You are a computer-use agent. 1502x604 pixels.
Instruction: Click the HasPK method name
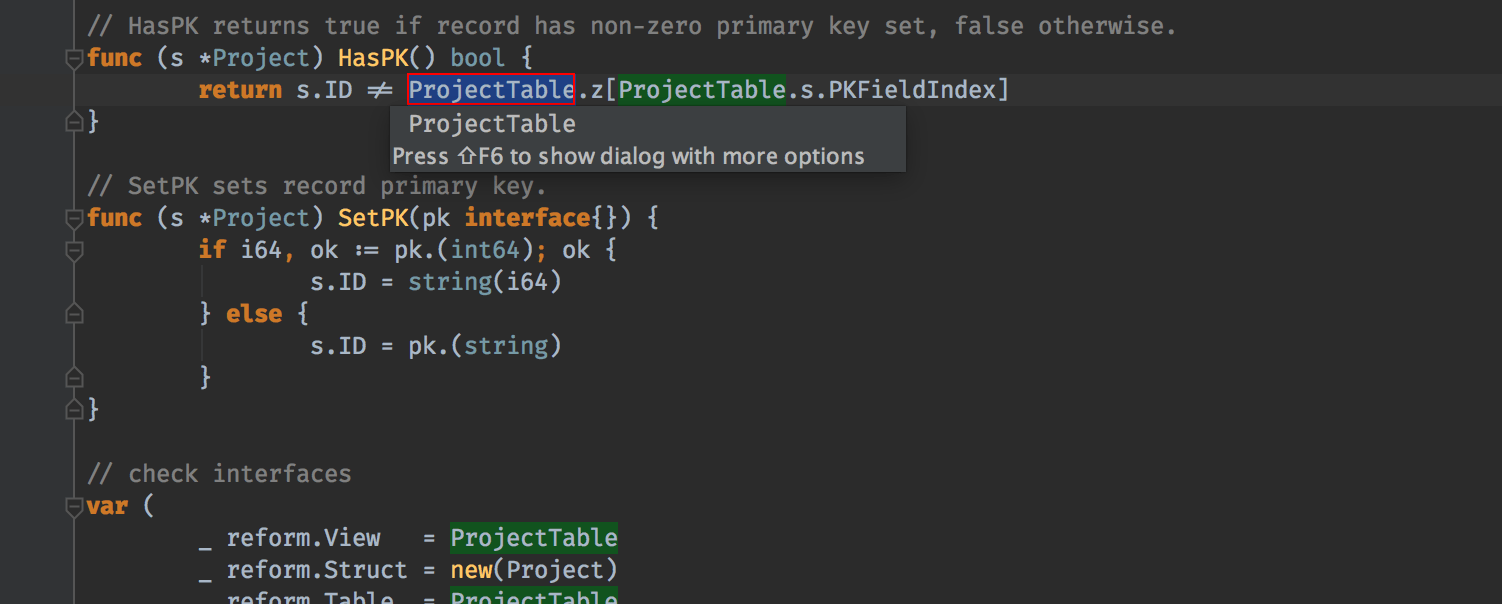373,58
